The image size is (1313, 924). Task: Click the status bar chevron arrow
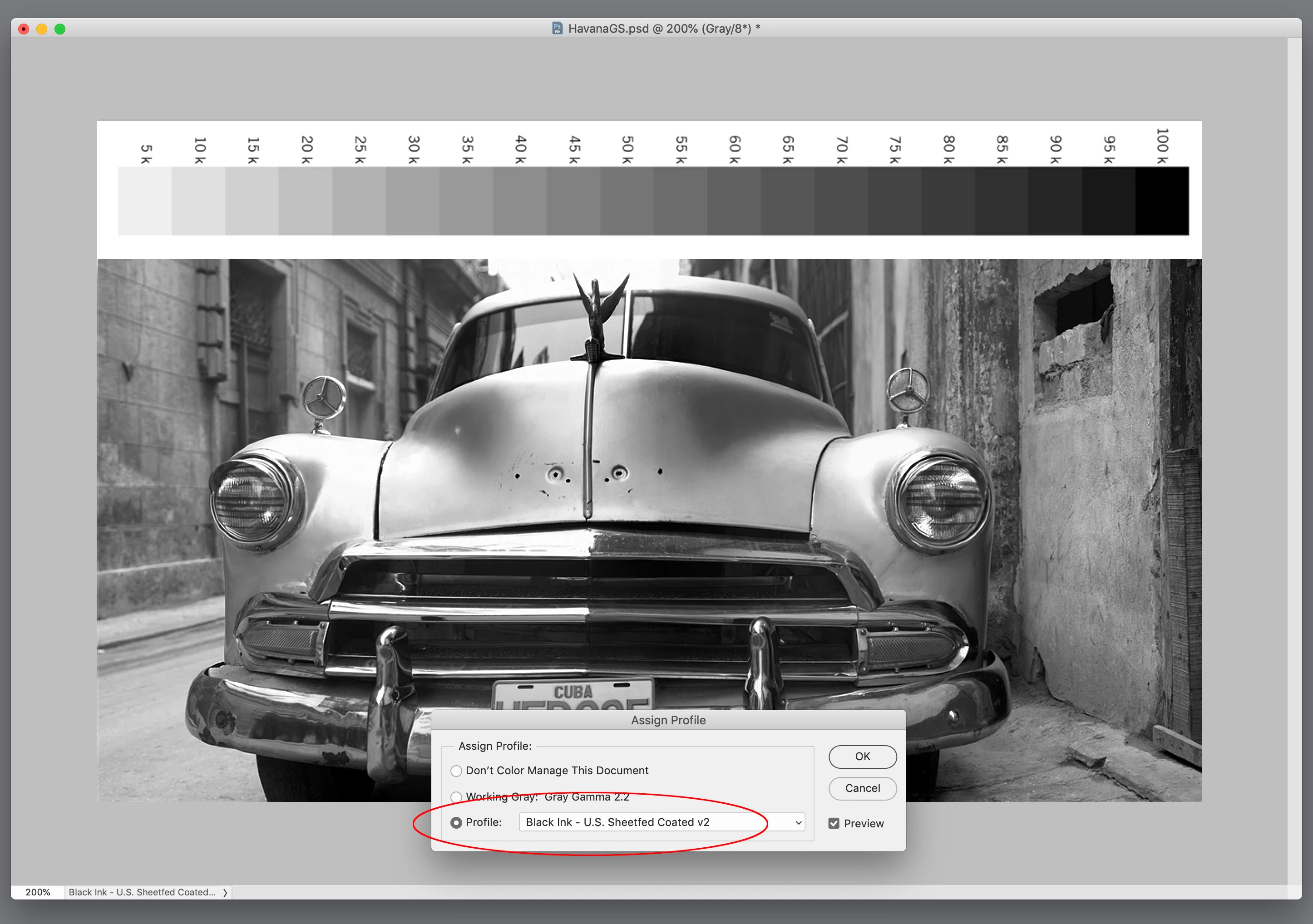(x=225, y=893)
